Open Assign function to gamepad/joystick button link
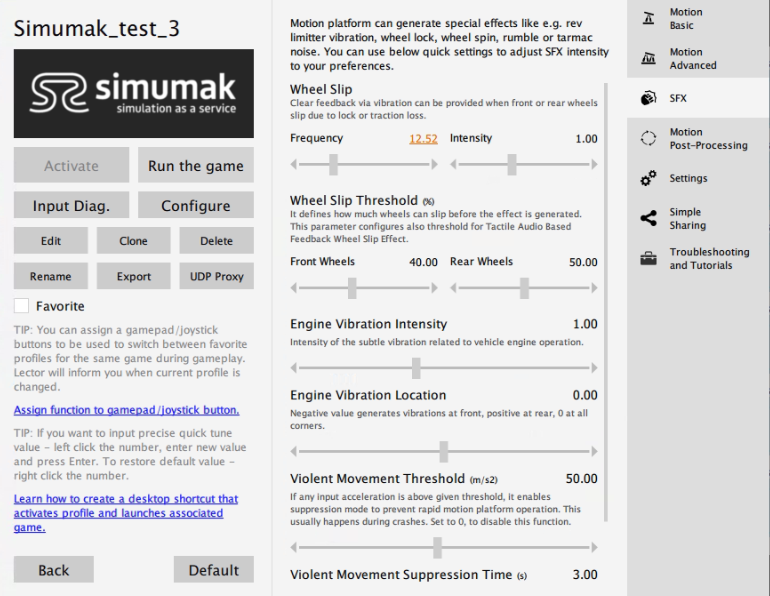Viewport: 770px width, 596px height. pyautogui.click(x=126, y=410)
